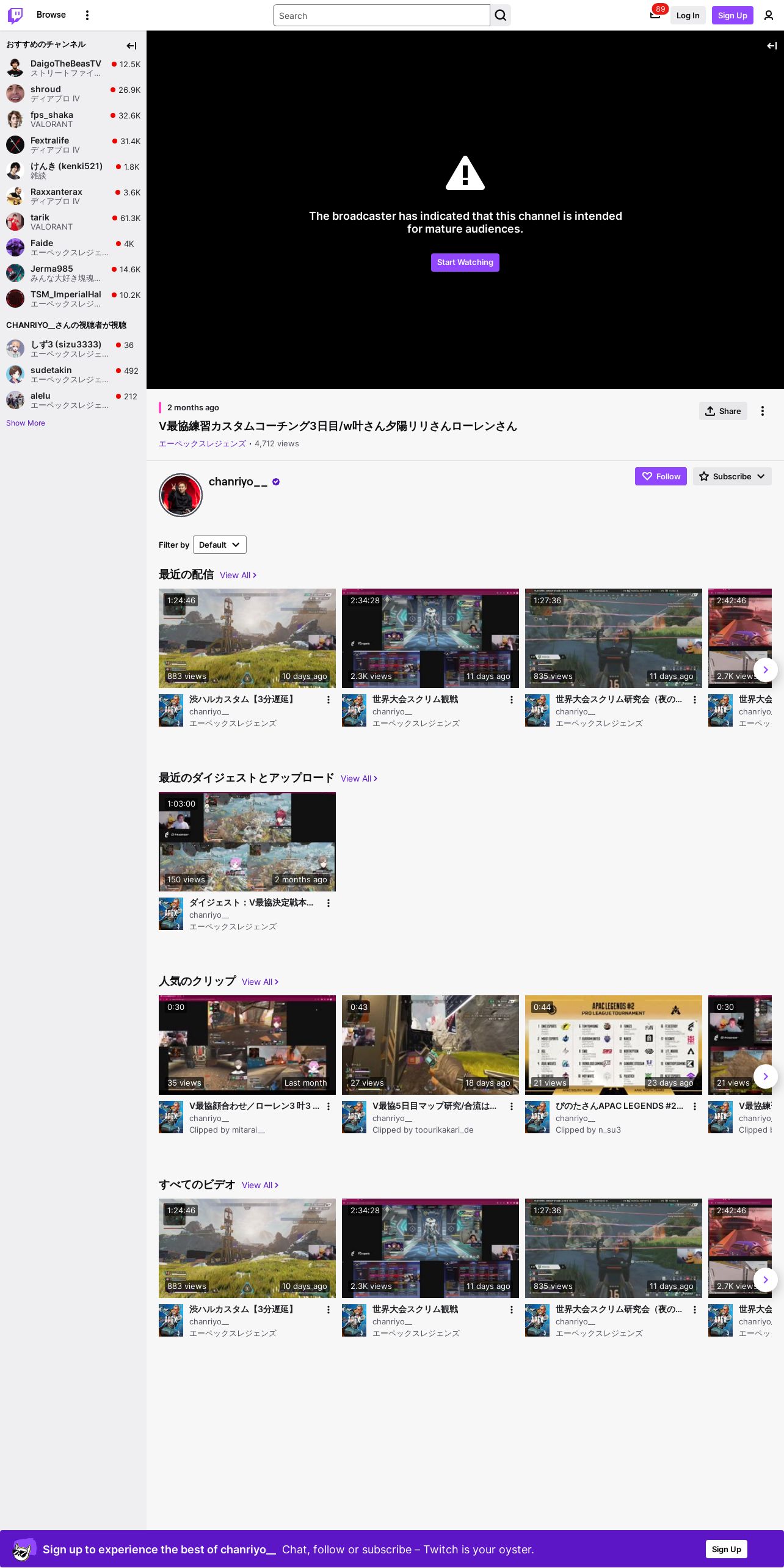Open options for 渋ハルカスタム【3分遅延】 in 最近の配信
This screenshot has height=1568, width=784.
(328, 700)
